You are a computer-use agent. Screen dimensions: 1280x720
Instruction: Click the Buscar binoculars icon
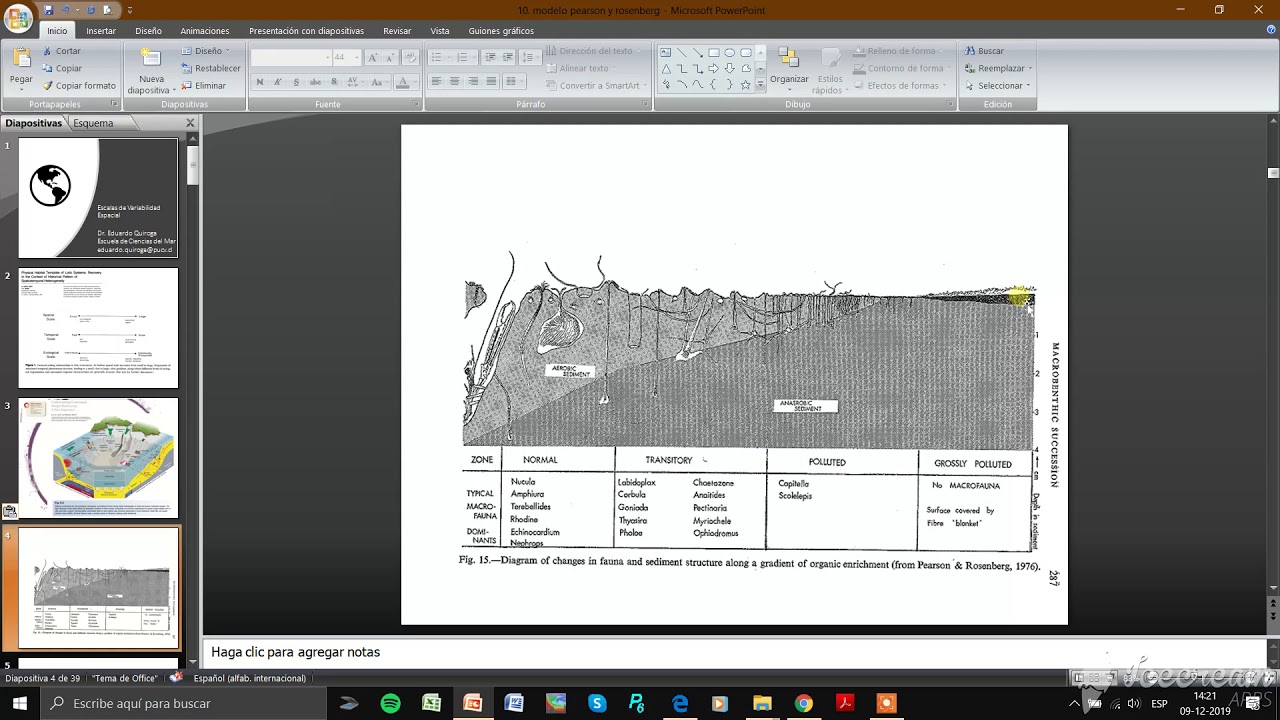[x=970, y=51]
